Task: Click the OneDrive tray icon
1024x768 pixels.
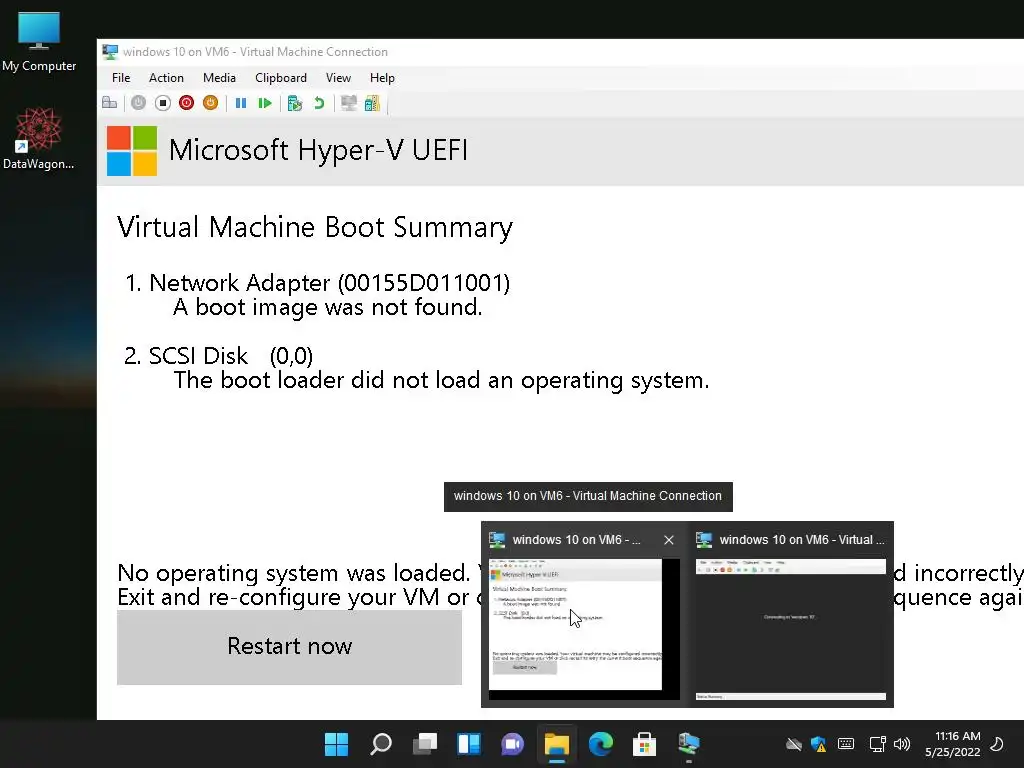Action: pyautogui.click(x=794, y=744)
